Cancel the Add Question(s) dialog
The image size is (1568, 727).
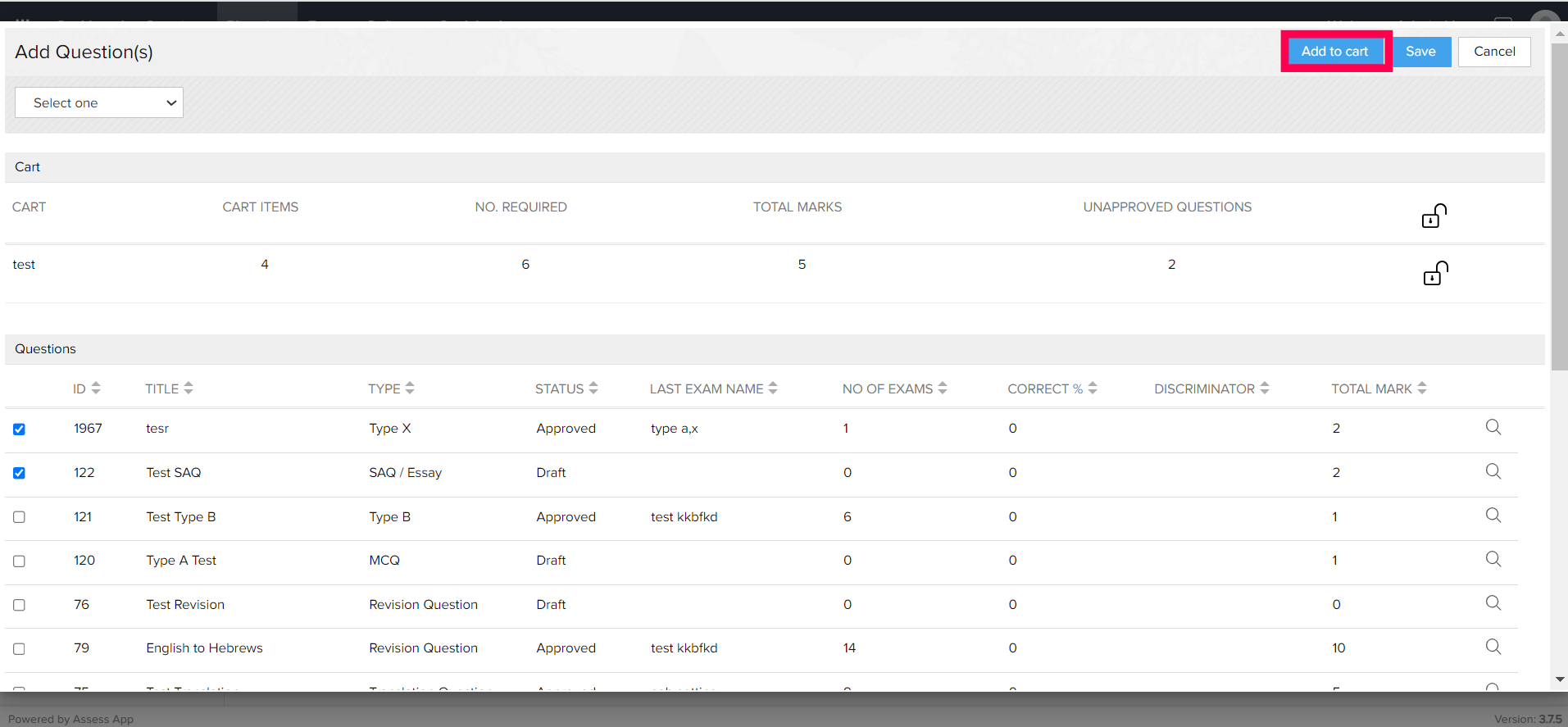[x=1493, y=52]
